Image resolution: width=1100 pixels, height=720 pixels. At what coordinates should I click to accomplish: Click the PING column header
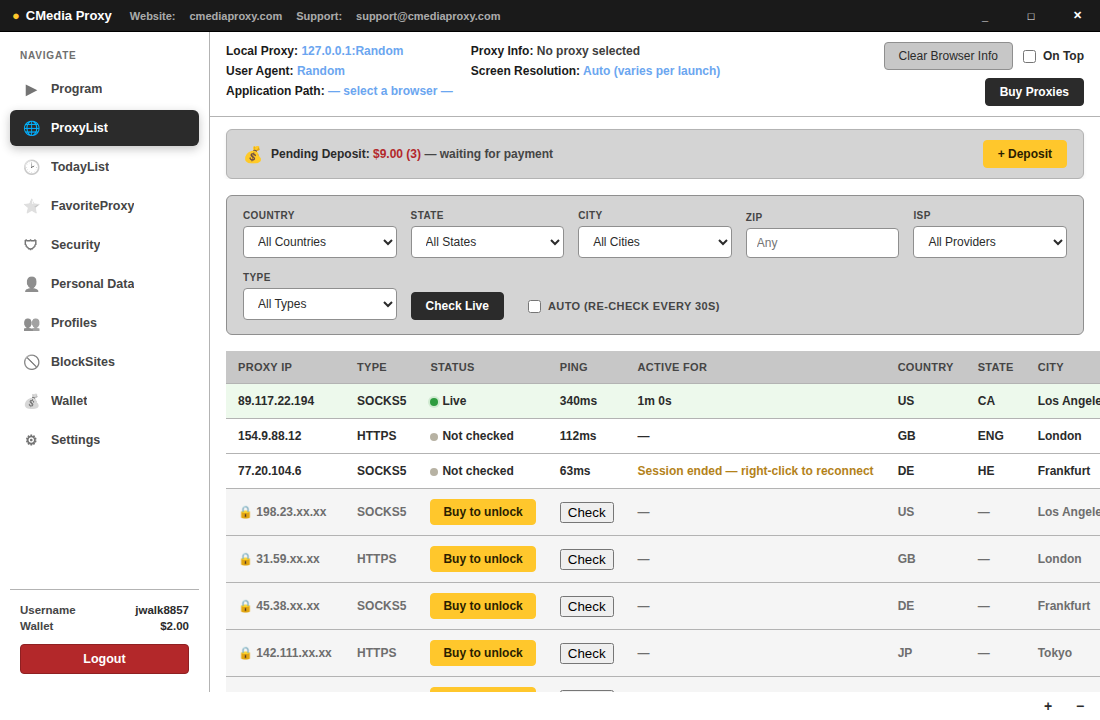coord(574,367)
